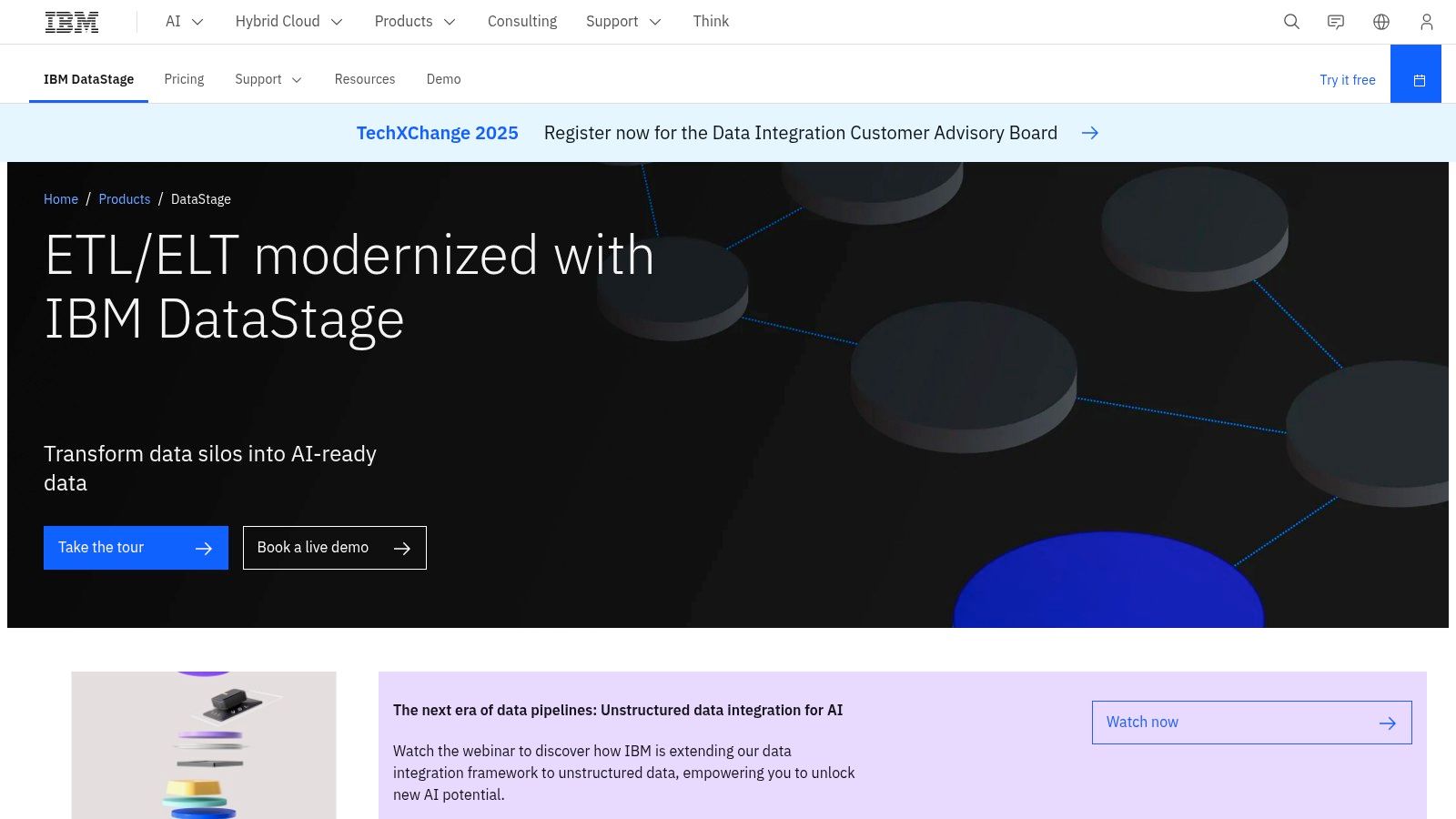Click the webinar illustration thumbnail
Image resolution: width=1456 pixels, height=819 pixels.
(x=204, y=745)
